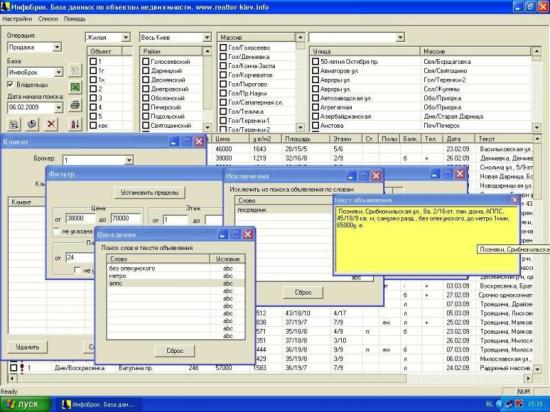Click the search list icon below date field
Screen dimensions: 550x412
14,124
